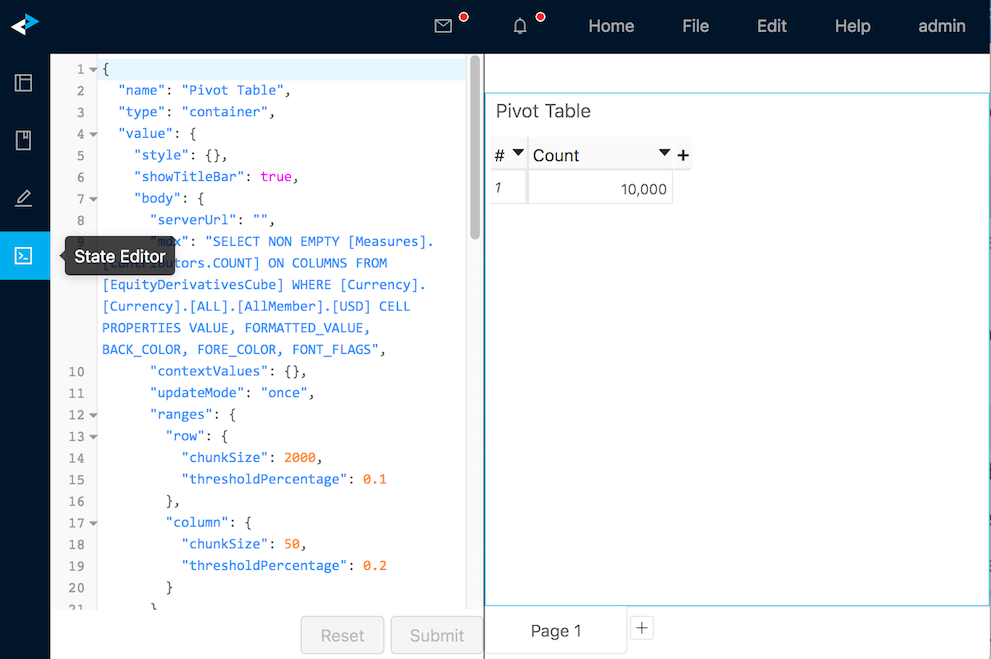Click the thresholdPercentage 0.1 value
The height and width of the screenshot is (659, 991).
[375, 479]
